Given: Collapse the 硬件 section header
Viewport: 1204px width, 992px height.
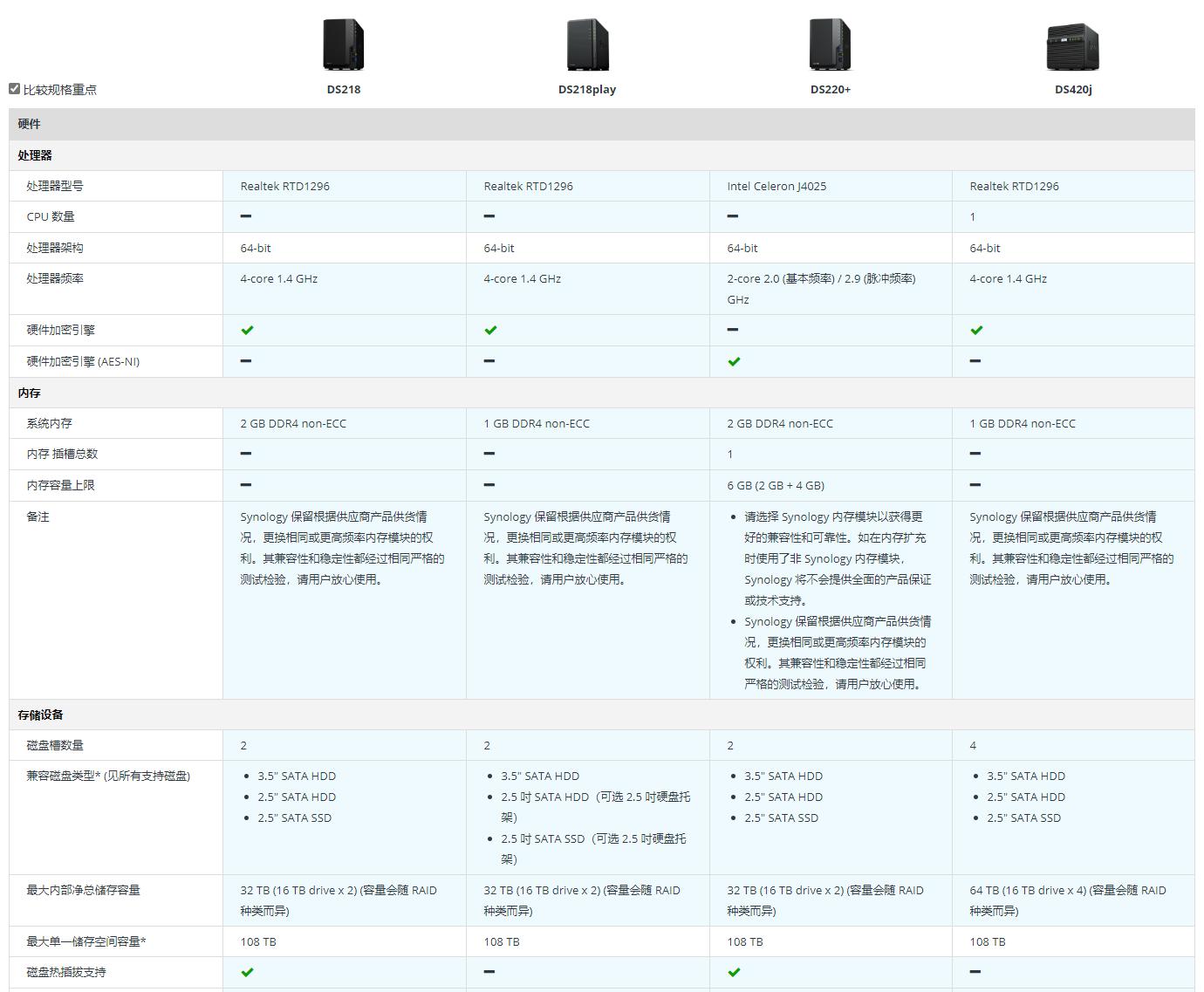Looking at the screenshot, I should 30,124.
